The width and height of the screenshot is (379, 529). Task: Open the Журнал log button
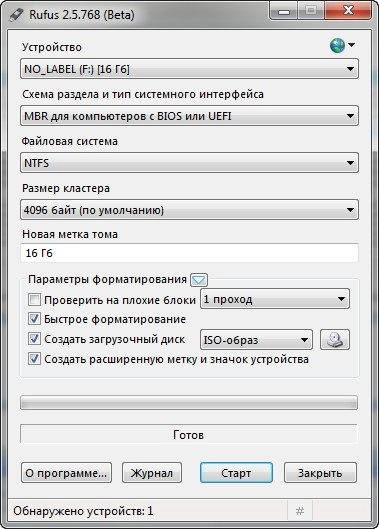(x=152, y=473)
